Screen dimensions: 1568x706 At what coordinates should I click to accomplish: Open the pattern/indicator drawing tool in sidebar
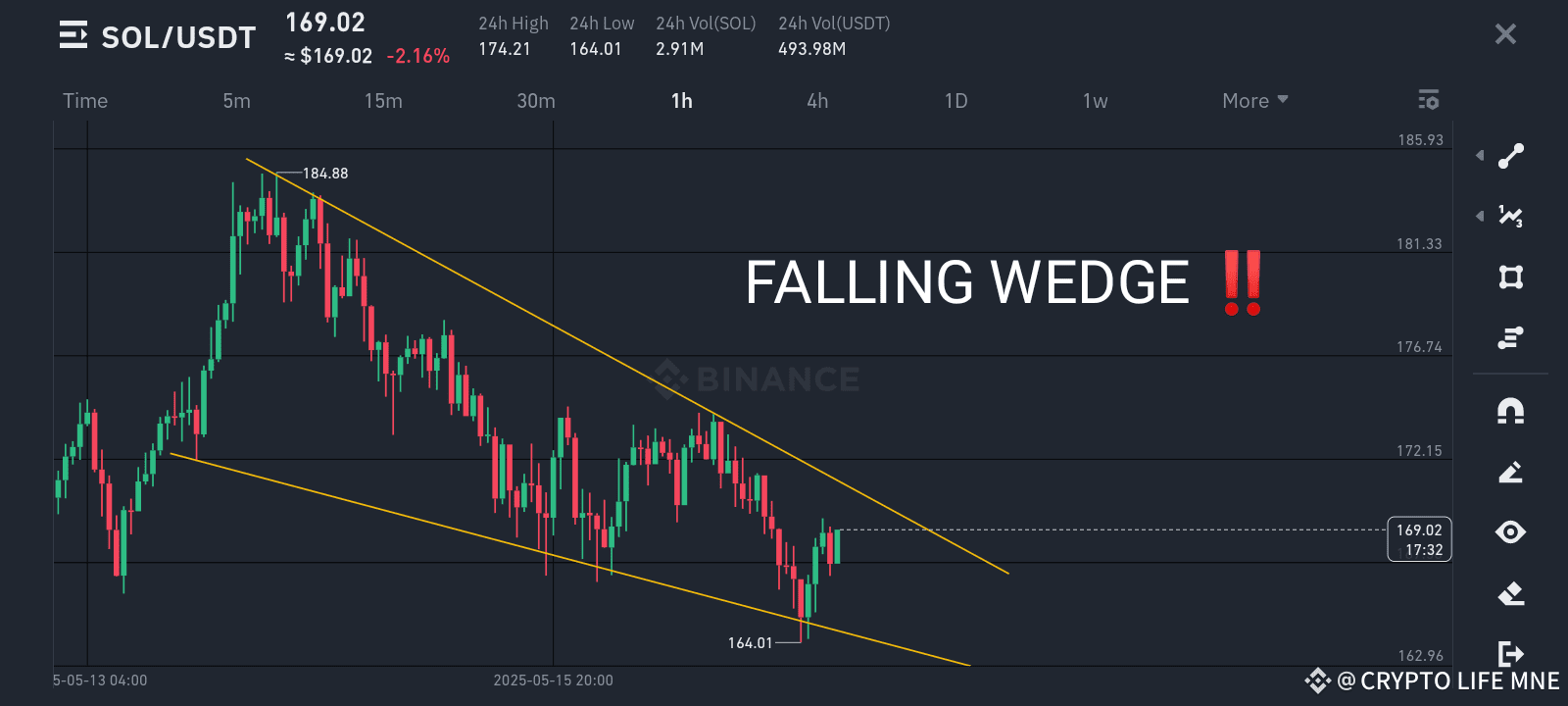(x=1509, y=216)
